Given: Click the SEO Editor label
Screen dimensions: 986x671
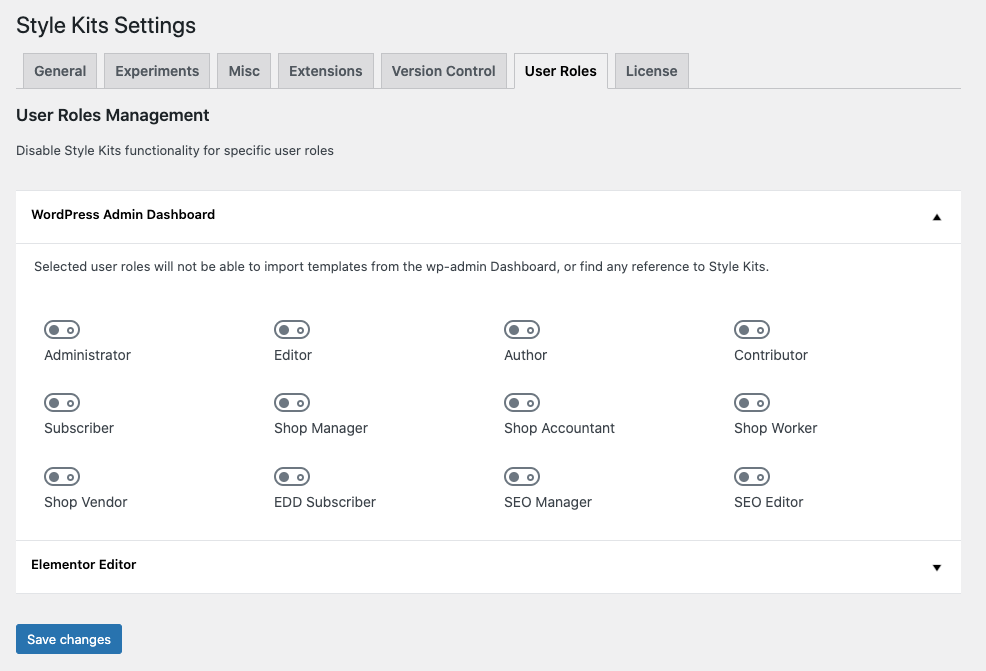Looking at the screenshot, I should click(x=768, y=502).
